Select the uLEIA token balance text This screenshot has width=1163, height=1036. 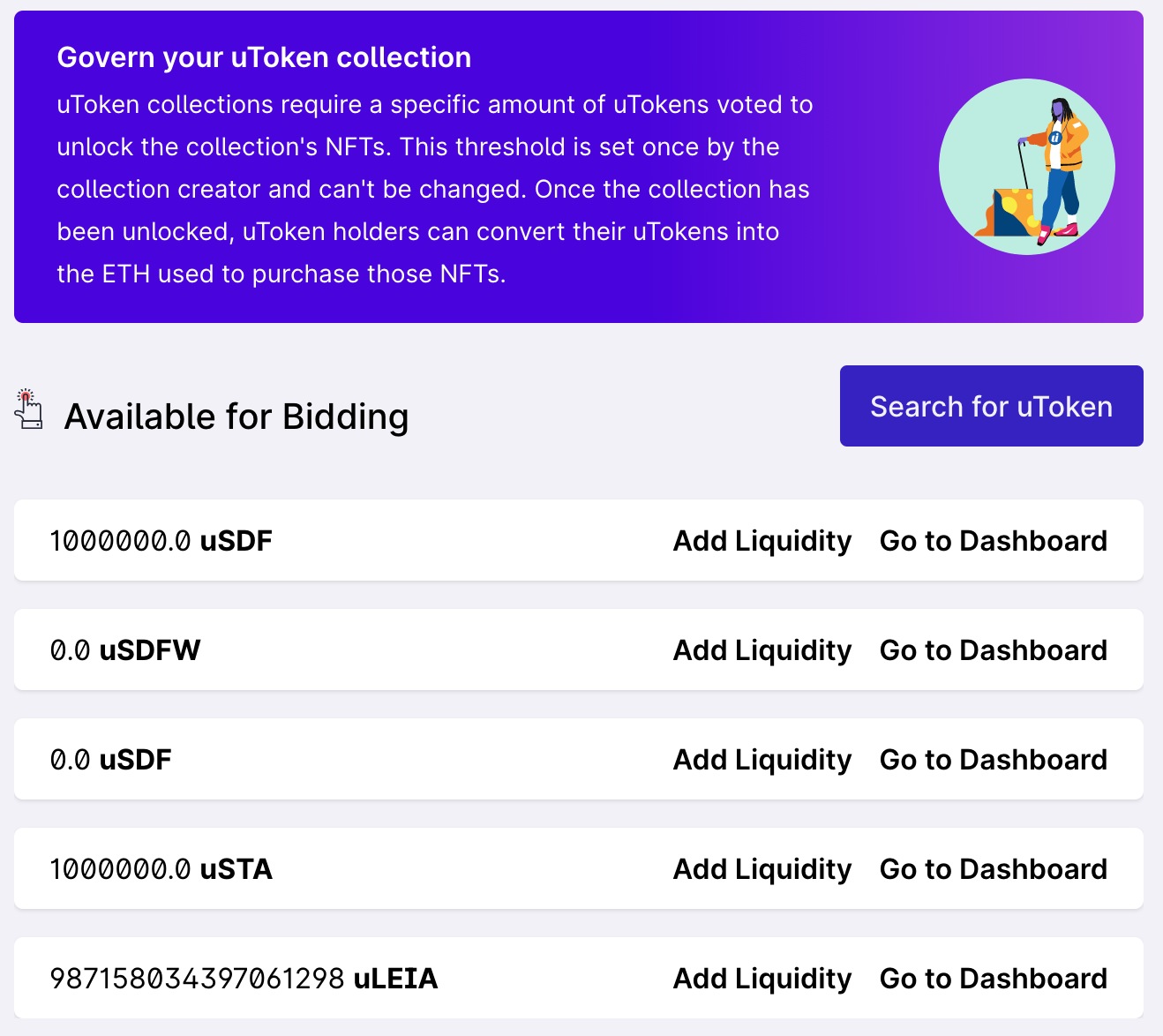point(244,979)
